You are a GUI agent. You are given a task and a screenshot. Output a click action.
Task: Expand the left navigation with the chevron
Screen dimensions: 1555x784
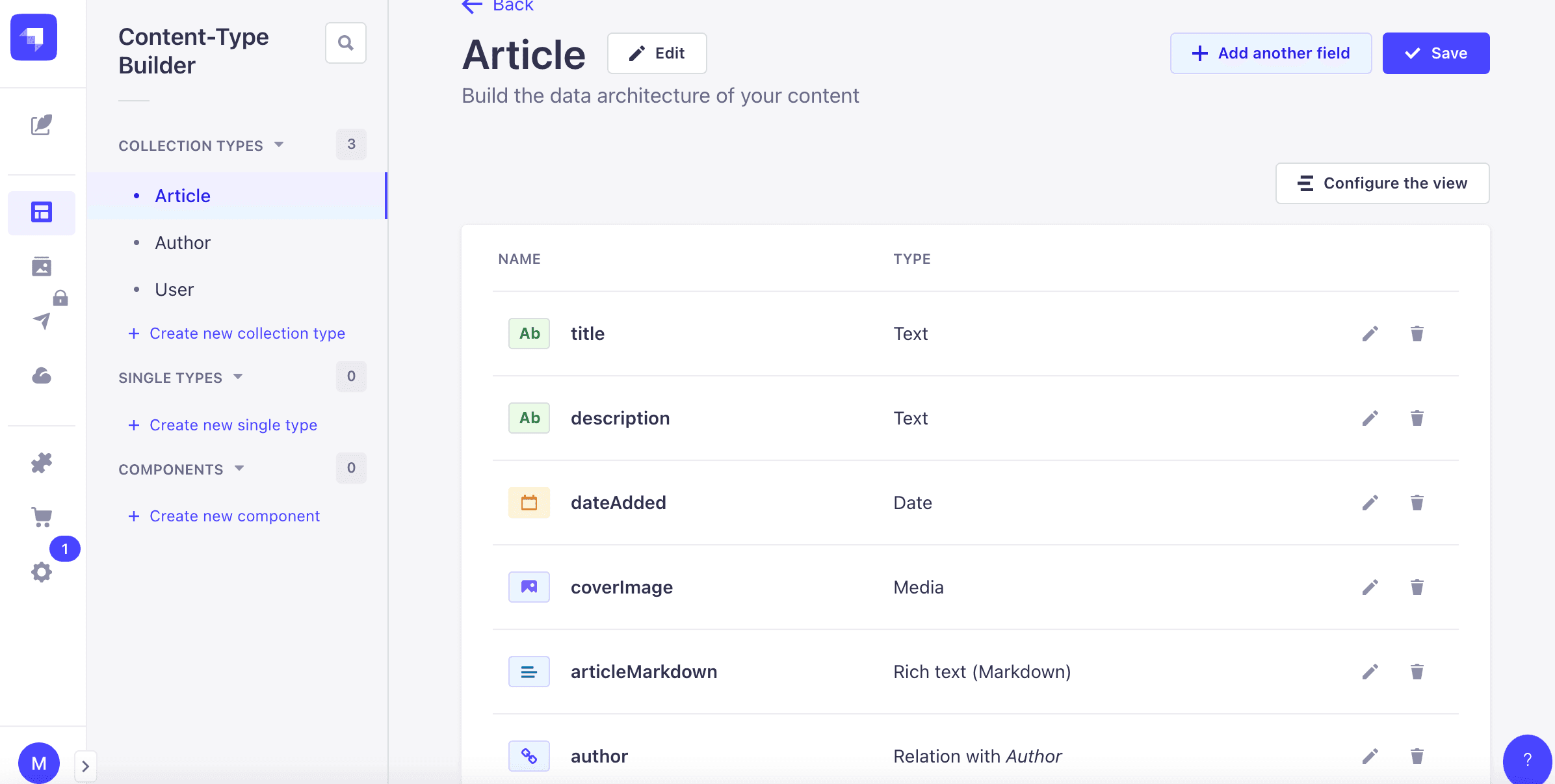(x=86, y=766)
